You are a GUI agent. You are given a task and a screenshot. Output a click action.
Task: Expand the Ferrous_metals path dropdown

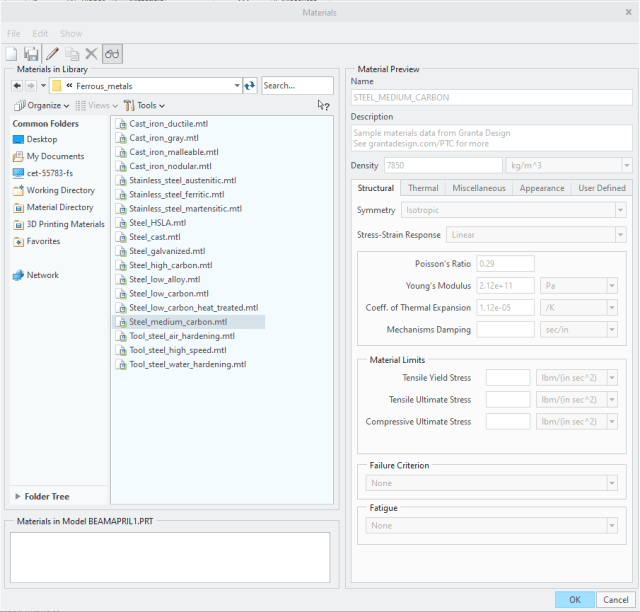click(x=237, y=86)
